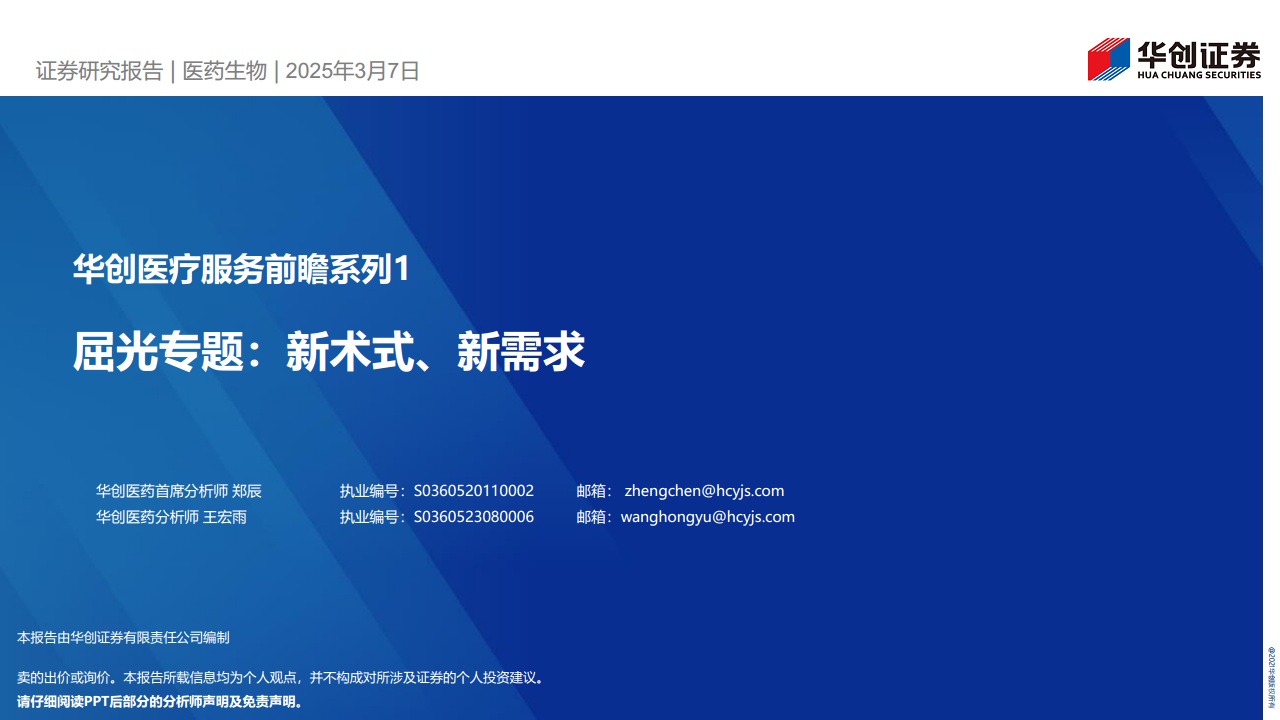Click the main title "屈光专题：新术式、新需求"
The width and height of the screenshot is (1280, 720).
tap(329, 351)
